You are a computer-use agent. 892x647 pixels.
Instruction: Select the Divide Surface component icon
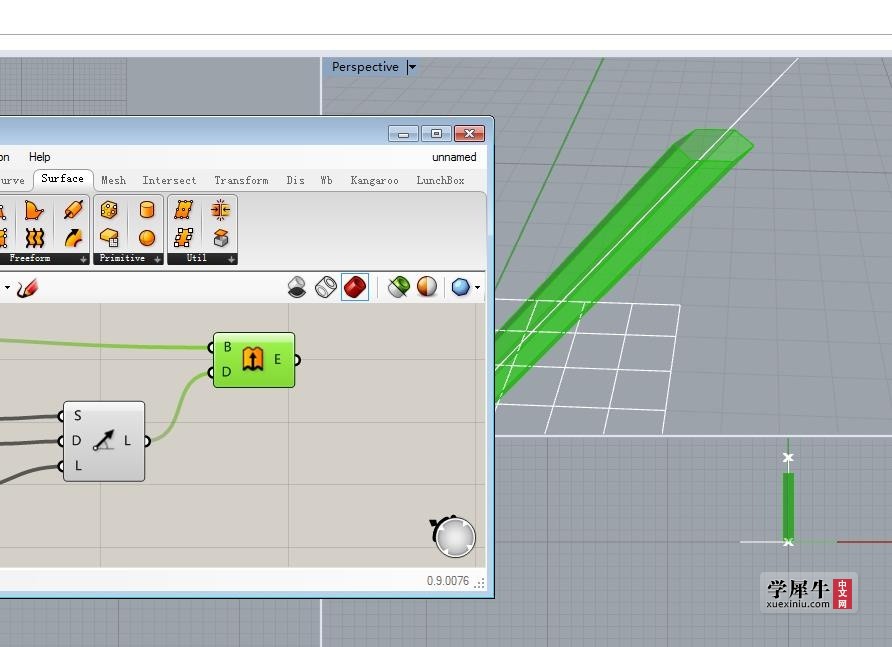[183, 210]
